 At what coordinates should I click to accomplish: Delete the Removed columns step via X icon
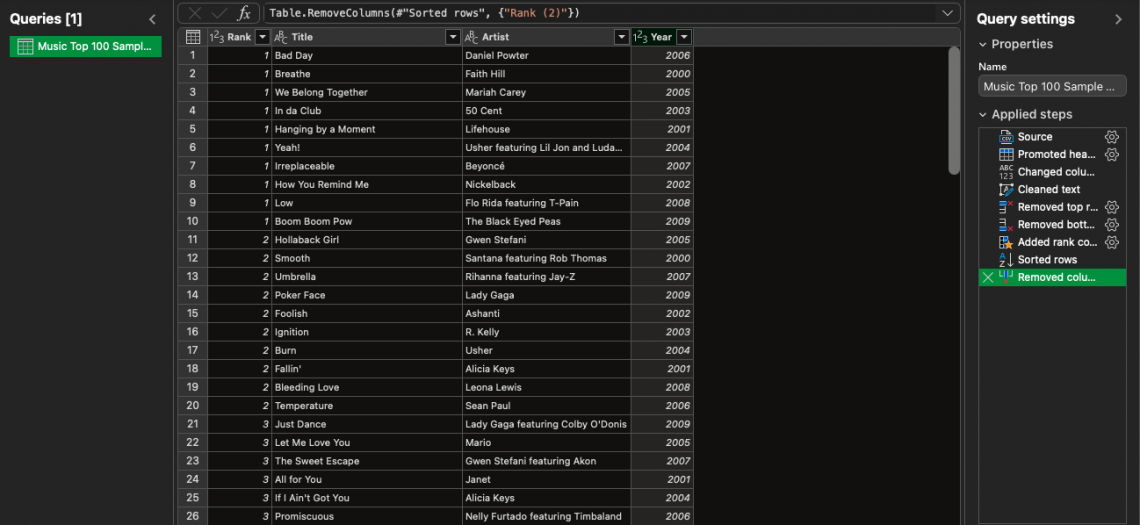[x=988, y=277]
